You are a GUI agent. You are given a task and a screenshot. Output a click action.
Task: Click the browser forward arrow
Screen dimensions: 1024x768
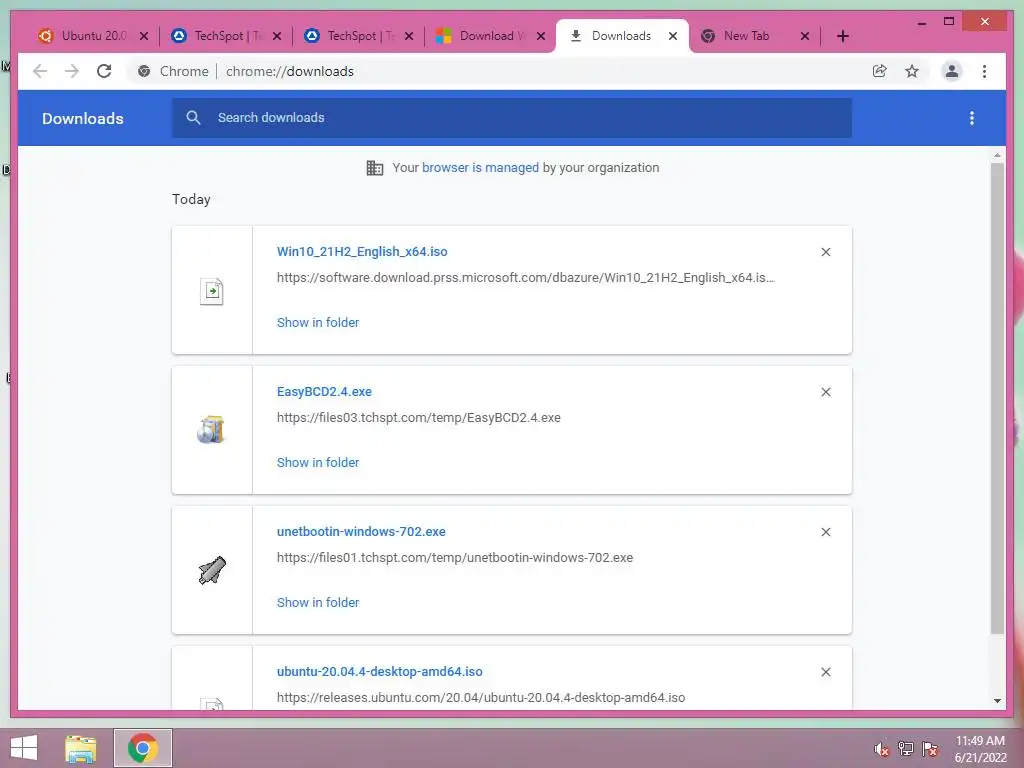coord(72,71)
